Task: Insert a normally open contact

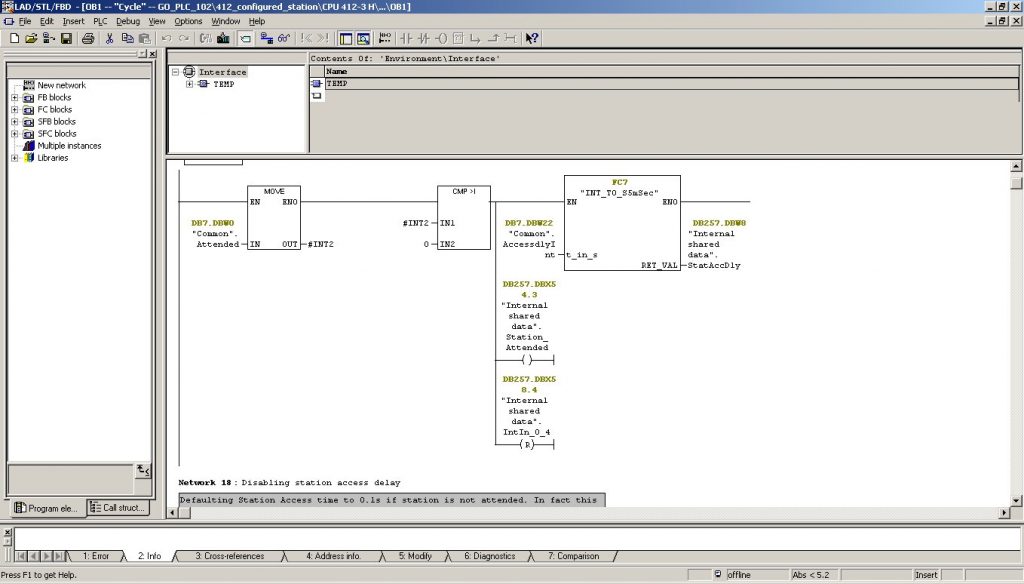Action: (x=406, y=38)
